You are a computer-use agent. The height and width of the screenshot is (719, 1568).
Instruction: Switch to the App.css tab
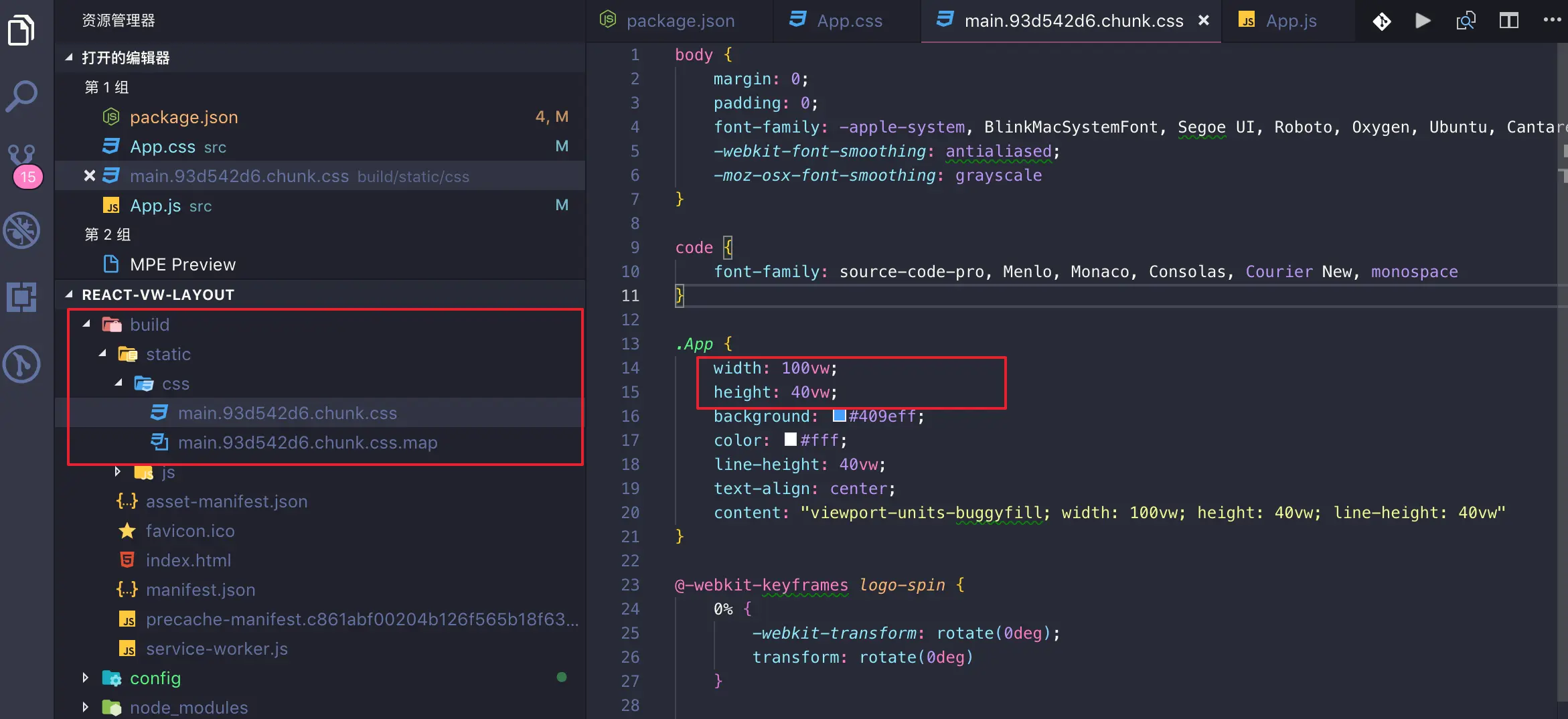pos(847,21)
